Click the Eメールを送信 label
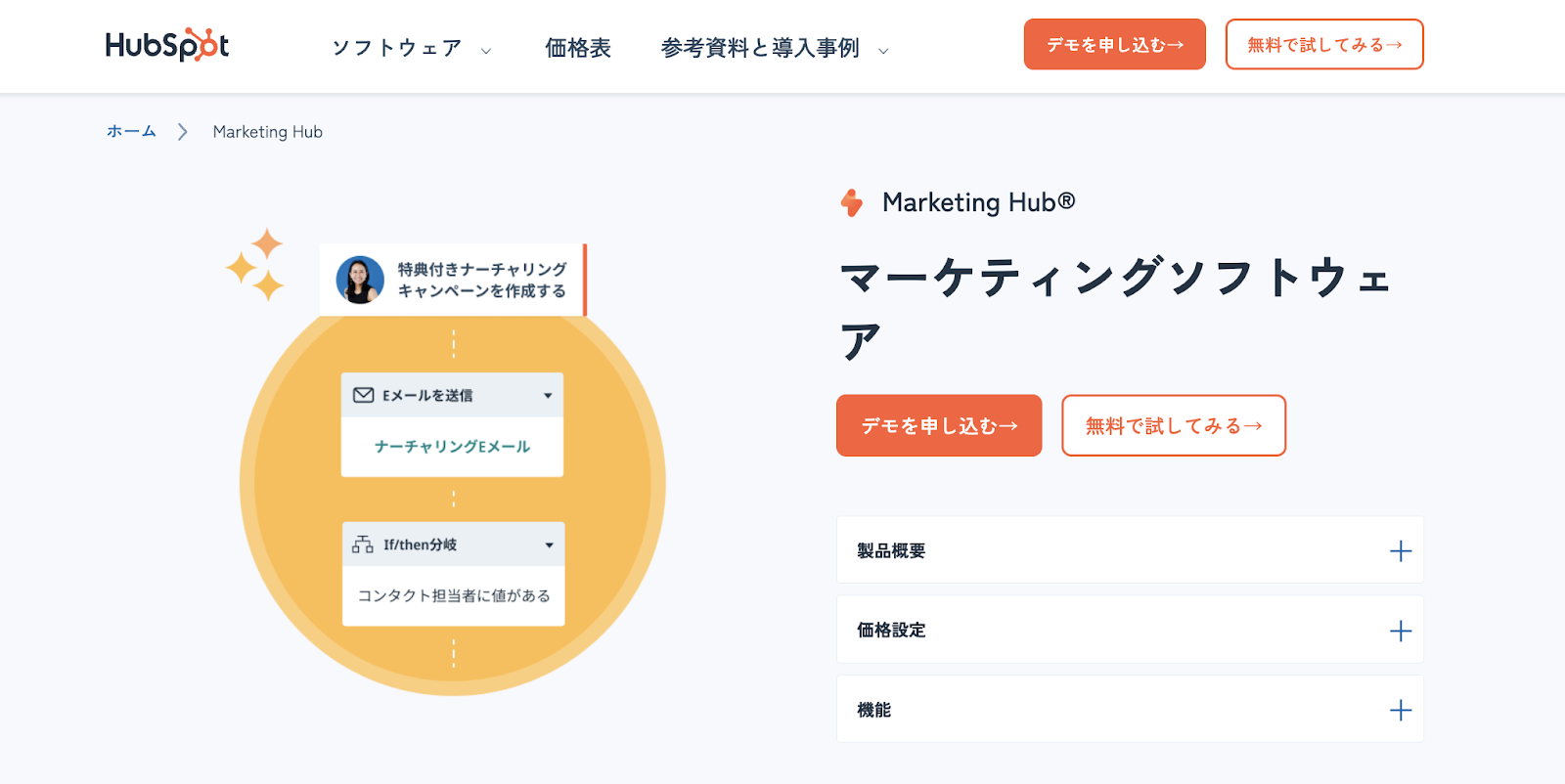 click(x=427, y=395)
